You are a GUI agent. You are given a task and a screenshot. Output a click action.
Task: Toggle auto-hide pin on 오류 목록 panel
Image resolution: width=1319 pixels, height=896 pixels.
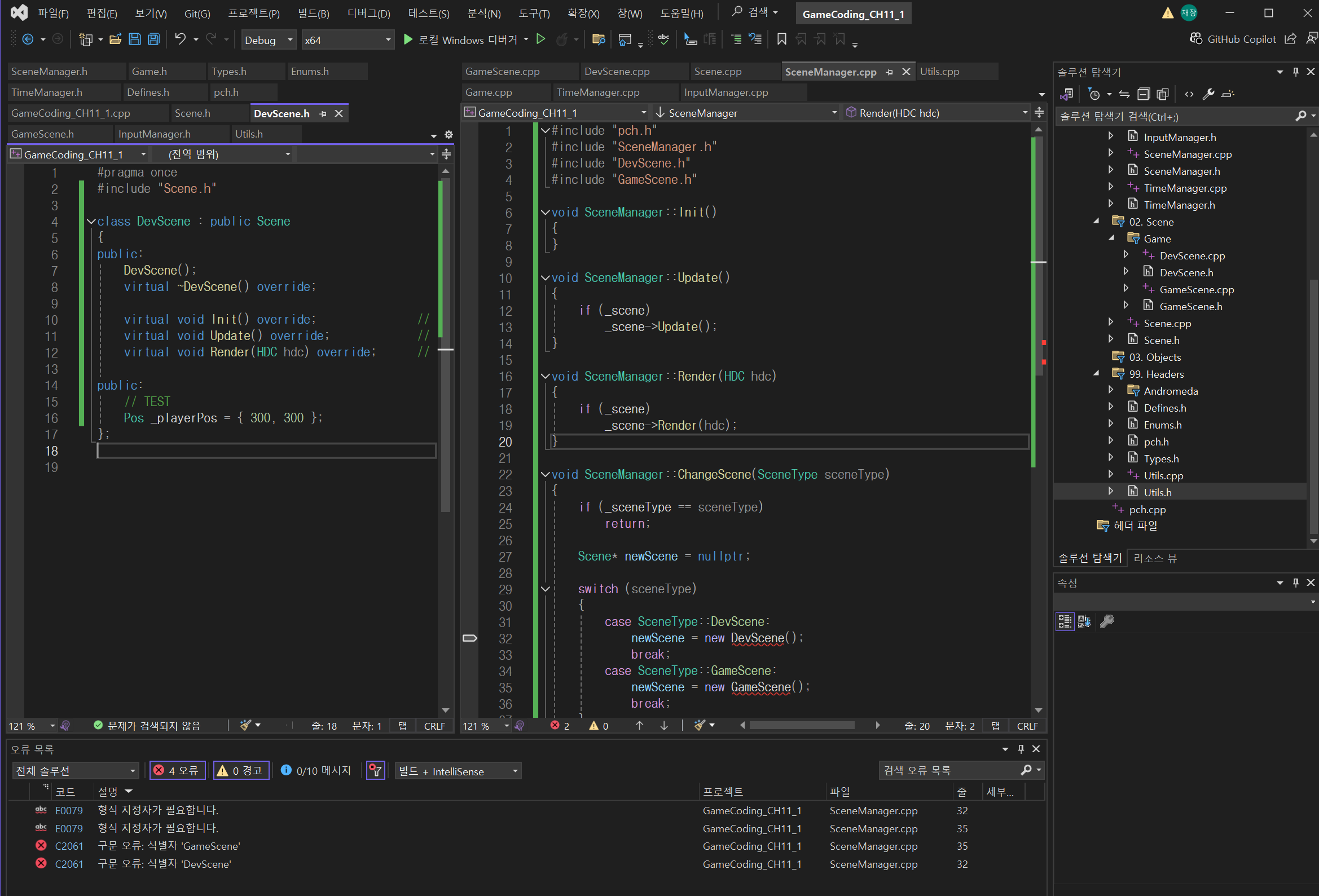coord(1021,749)
